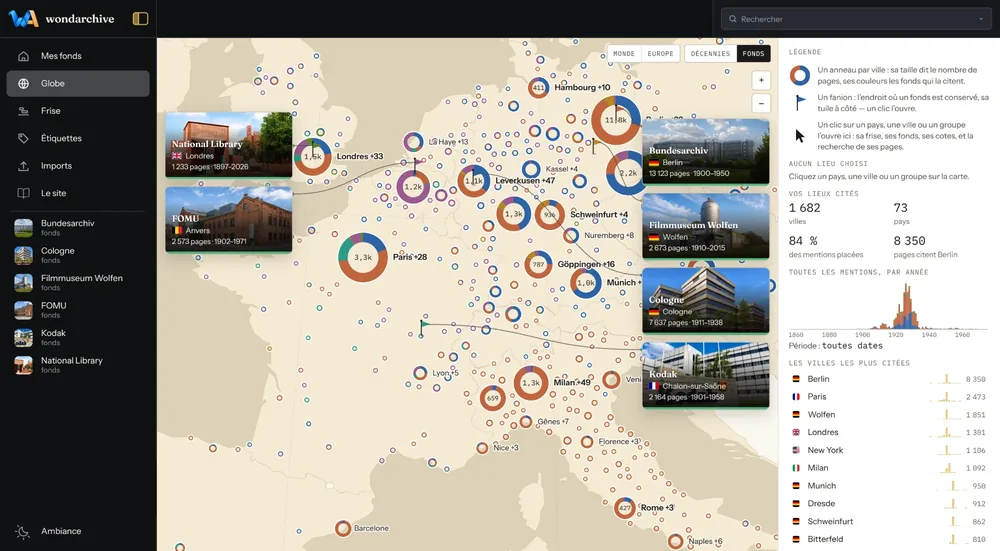Open search field dropdown chevron
The image size is (1000, 551).
(x=981, y=19)
